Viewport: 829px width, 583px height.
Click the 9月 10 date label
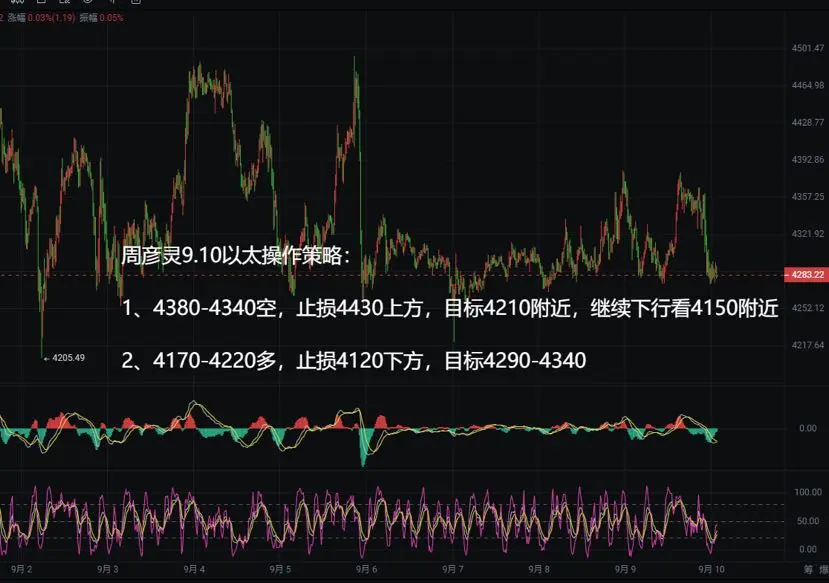coord(711,569)
